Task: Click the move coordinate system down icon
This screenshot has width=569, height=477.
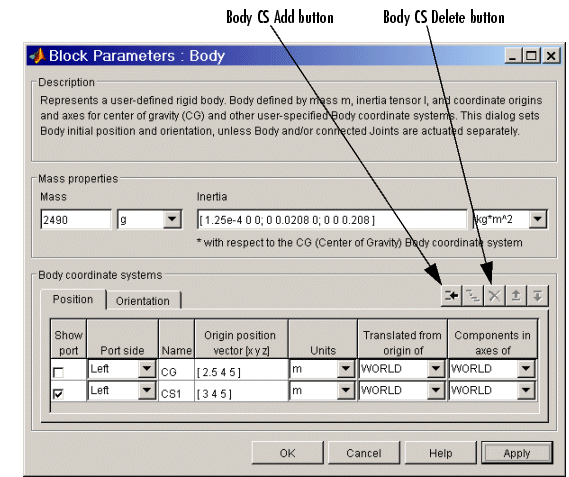Action: tap(537, 296)
